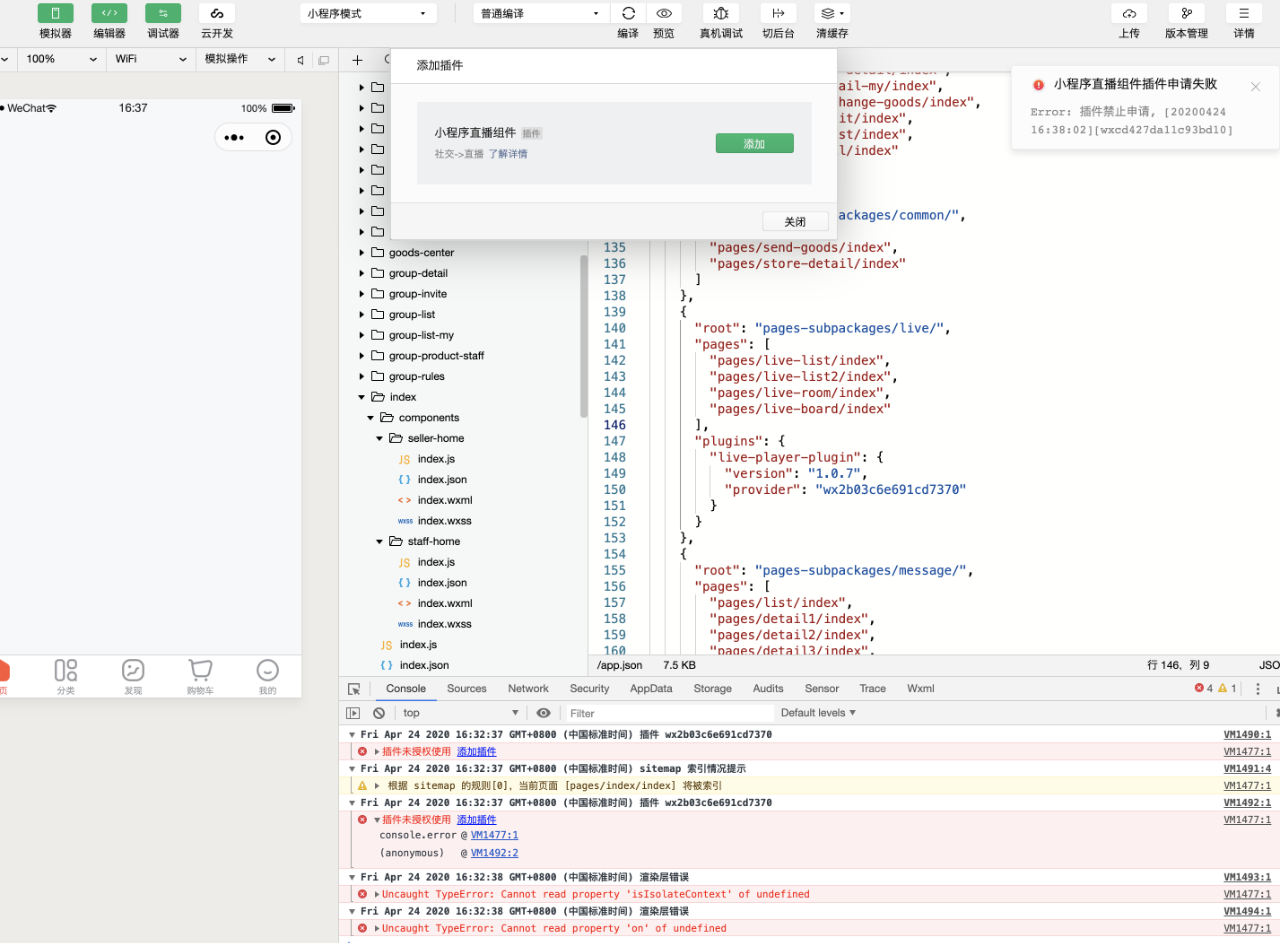Click the capsule close circle icon
Image resolution: width=1280 pixels, height=943 pixels.
coord(273,137)
